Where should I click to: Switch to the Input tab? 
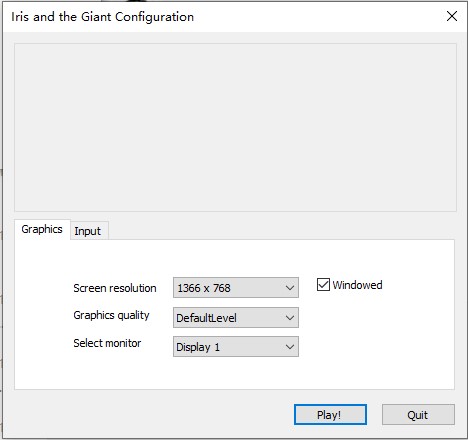click(88, 231)
